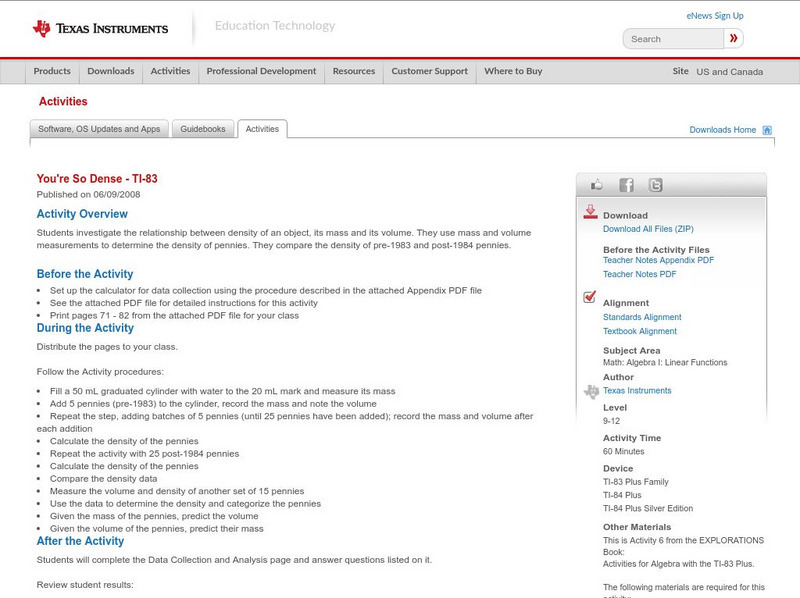Switch to the Guidebooks tab
800x598 pixels.
(203, 129)
